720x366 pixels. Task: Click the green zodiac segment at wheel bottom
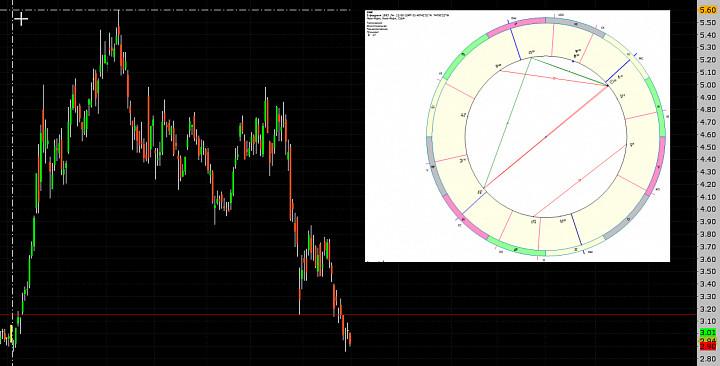pos(515,248)
